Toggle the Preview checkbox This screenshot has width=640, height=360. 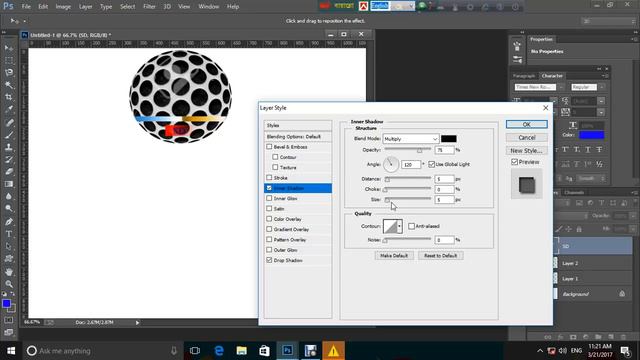pos(514,162)
